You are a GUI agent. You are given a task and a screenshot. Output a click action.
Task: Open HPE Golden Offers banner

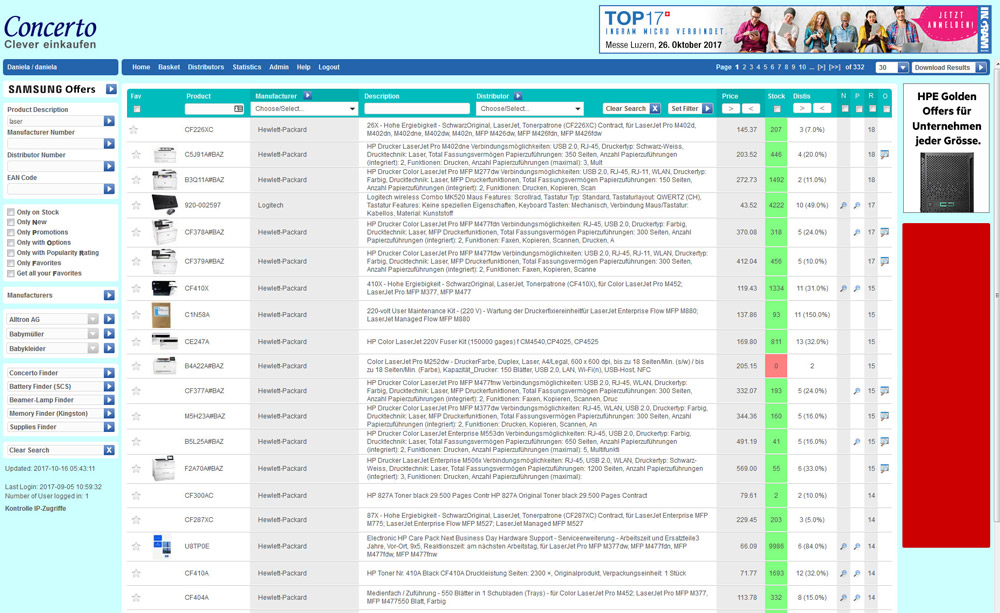coord(946,149)
